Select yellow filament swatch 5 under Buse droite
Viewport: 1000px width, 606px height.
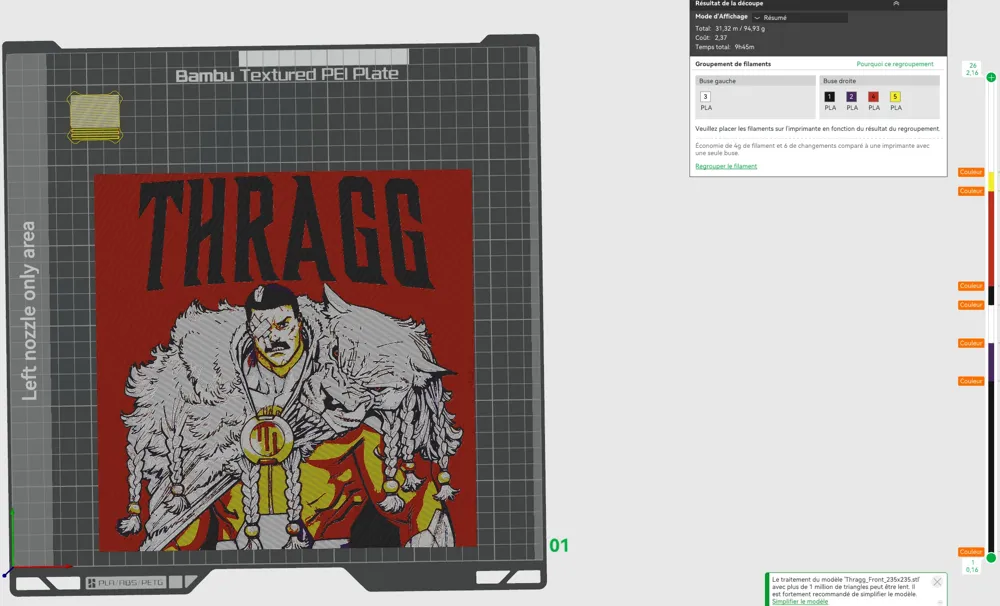(x=895, y=96)
